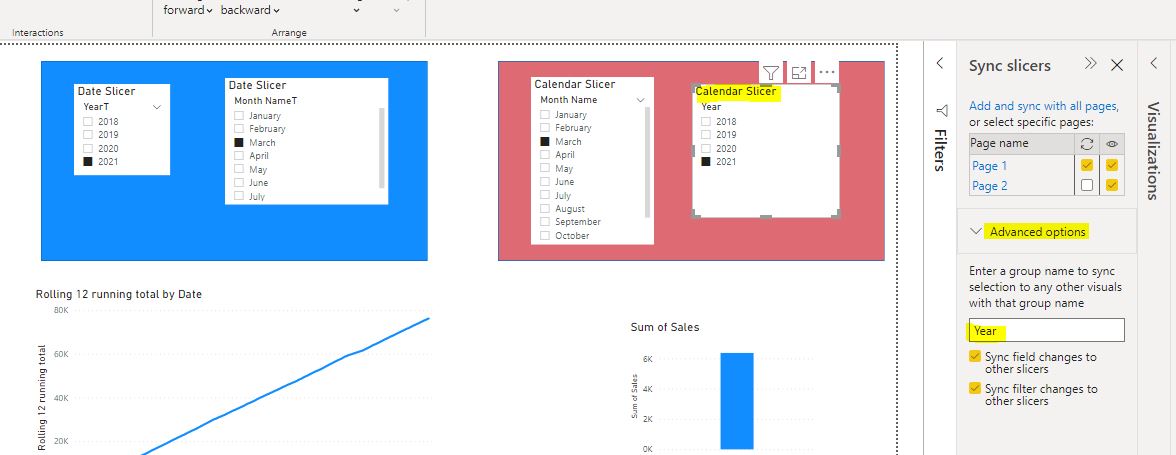1176x455 pixels.
Task: Check 2019 in the YearT Date Slicer
Action: coord(88,135)
